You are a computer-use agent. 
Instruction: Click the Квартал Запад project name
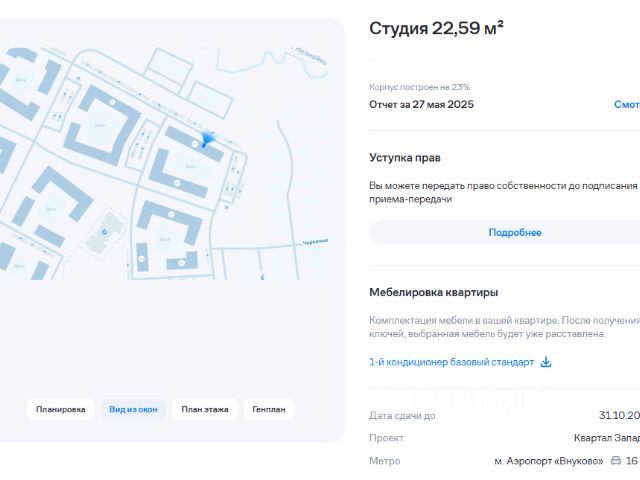coord(607,438)
